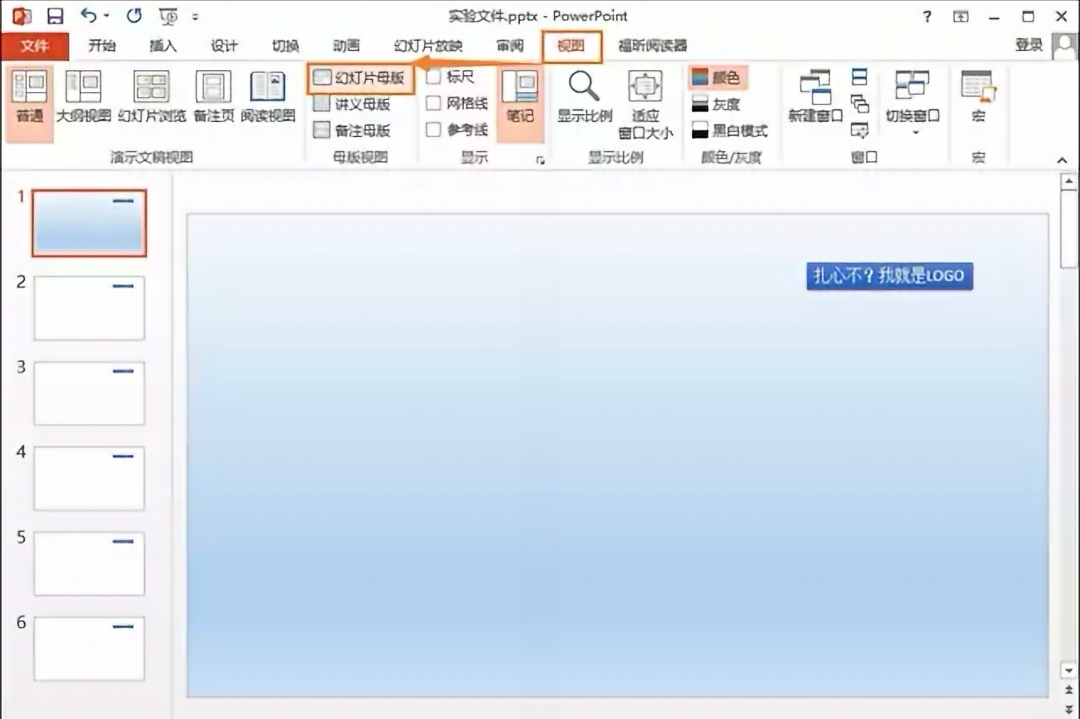Viewport: 1080px width, 719px height.
Task: Click the 登录 sign-in link
Action: pos(1029,45)
